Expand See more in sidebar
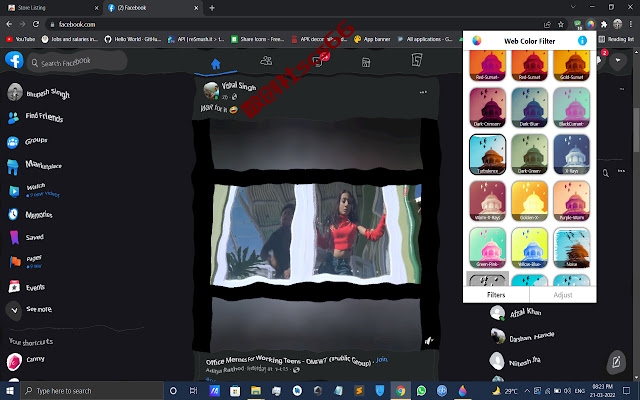This screenshot has width=640, height=400. pyautogui.click(x=30, y=309)
